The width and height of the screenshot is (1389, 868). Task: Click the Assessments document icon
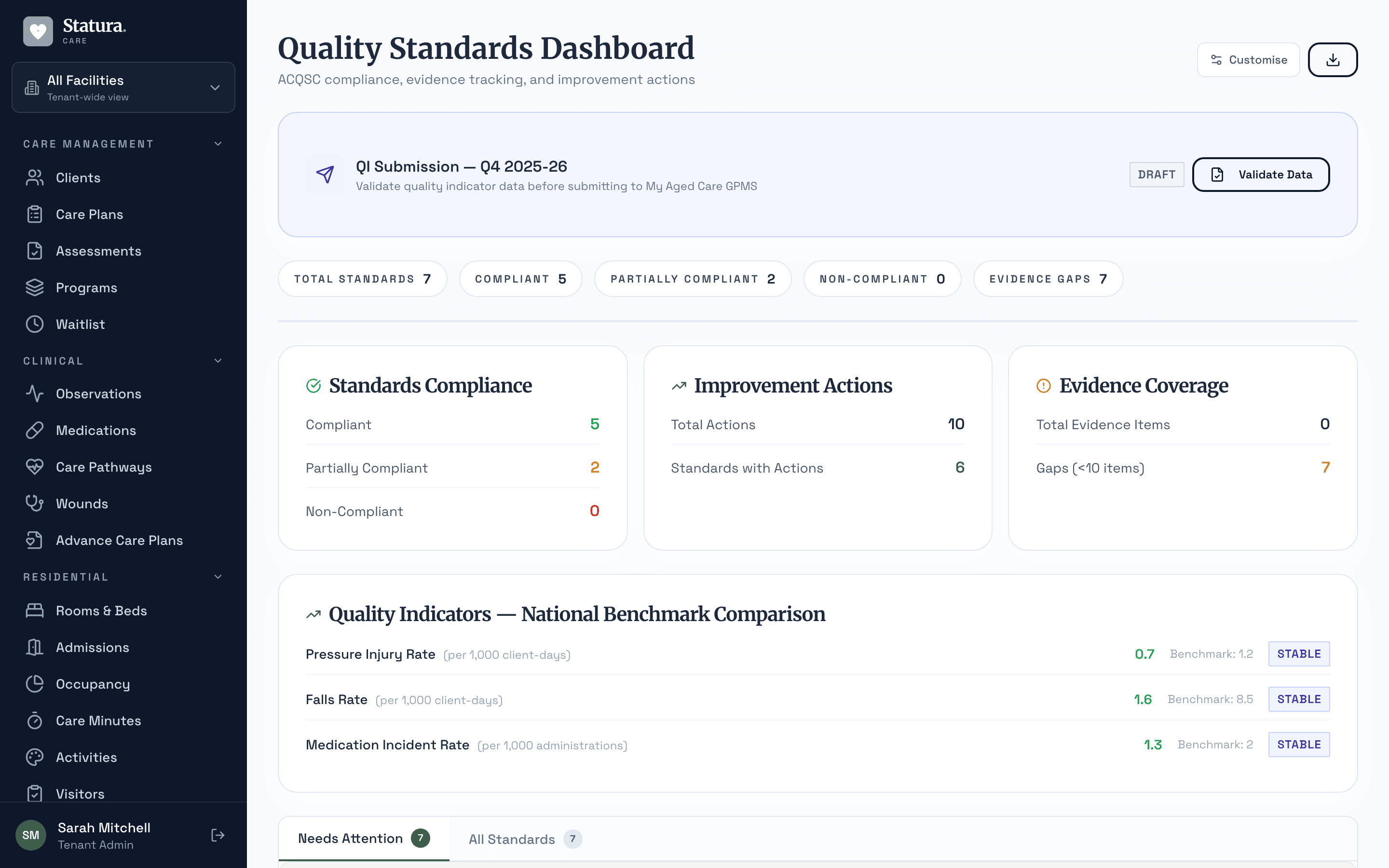point(34,250)
